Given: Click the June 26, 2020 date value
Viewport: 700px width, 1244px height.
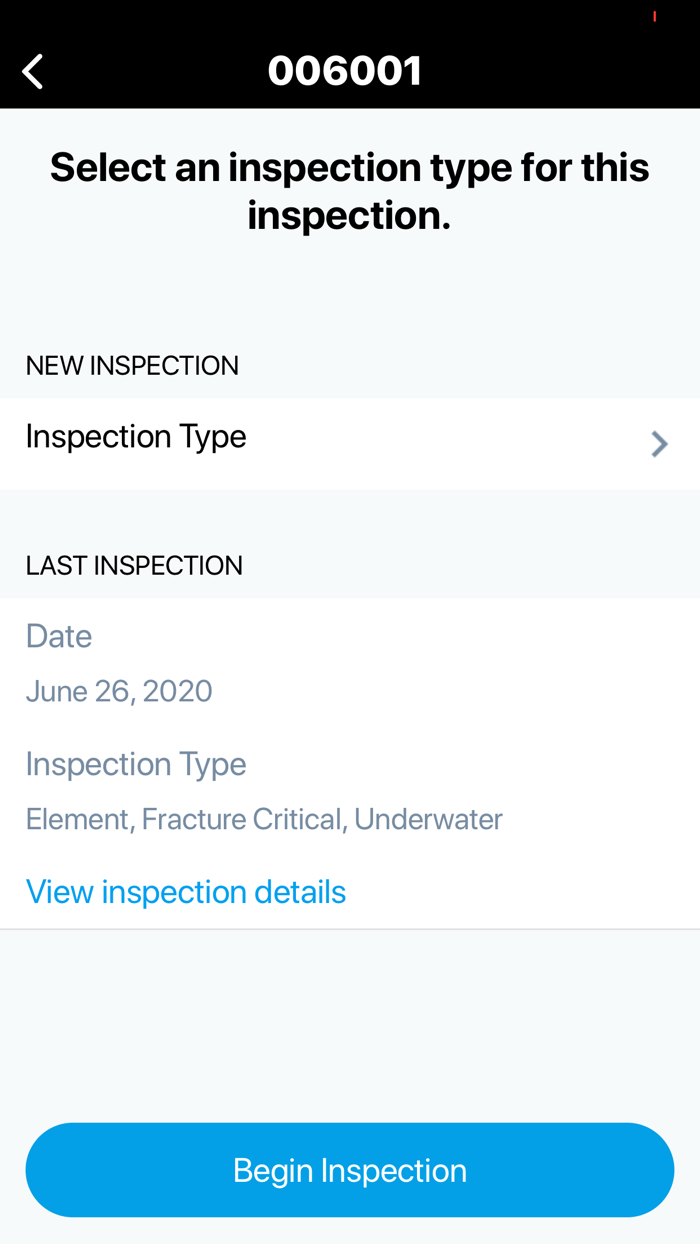Looking at the screenshot, I should click(x=119, y=690).
